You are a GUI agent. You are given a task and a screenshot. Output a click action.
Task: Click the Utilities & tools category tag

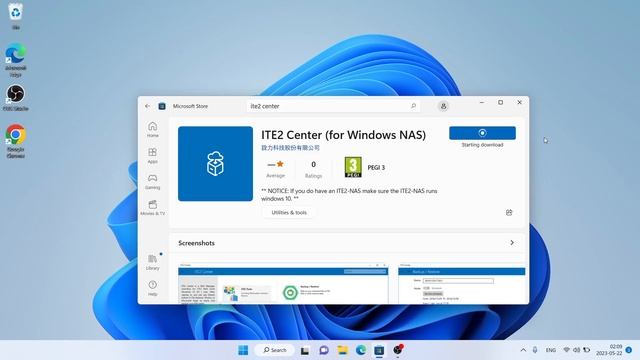[x=289, y=213]
